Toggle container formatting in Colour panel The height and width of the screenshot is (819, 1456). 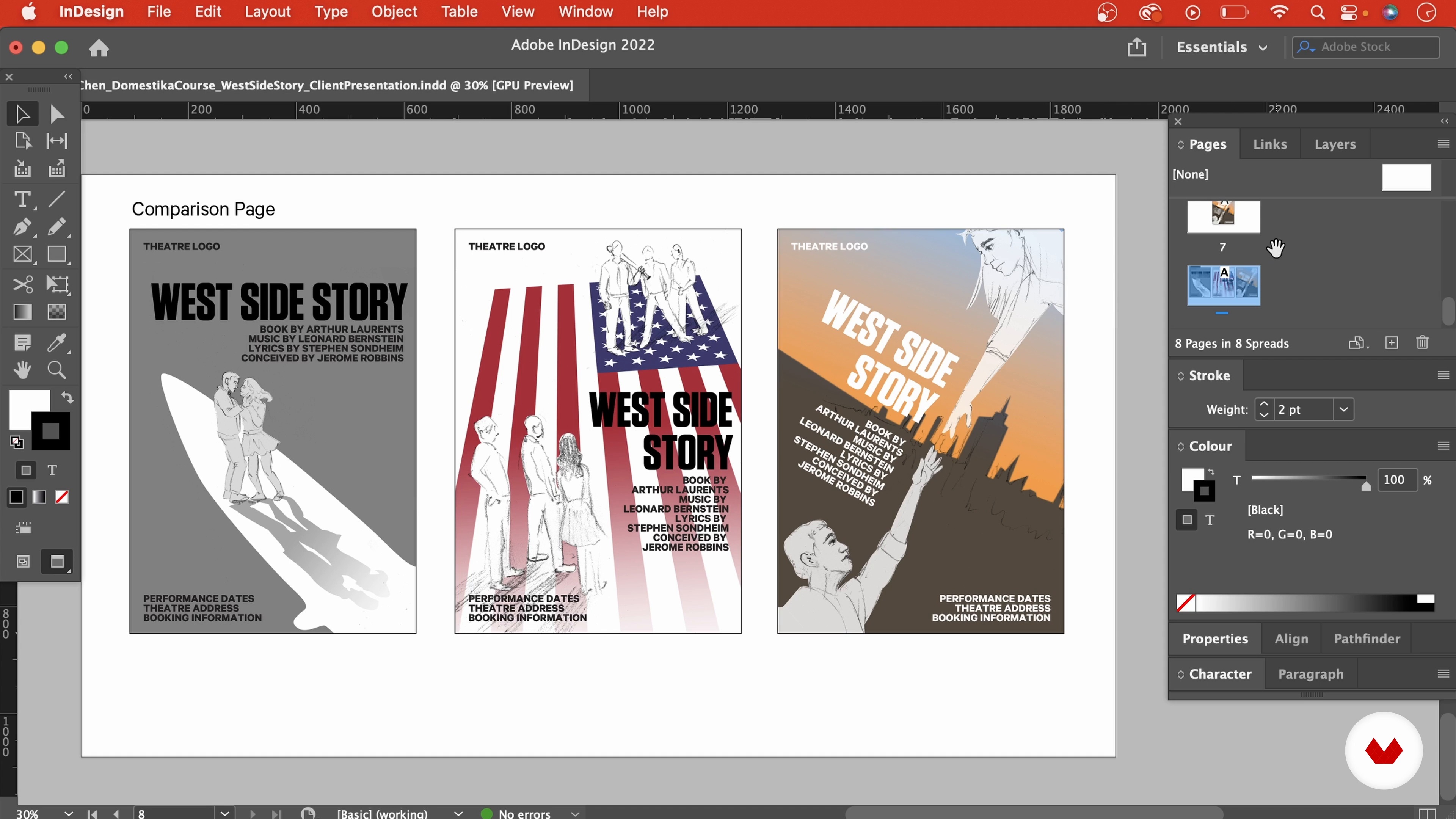(x=1187, y=520)
